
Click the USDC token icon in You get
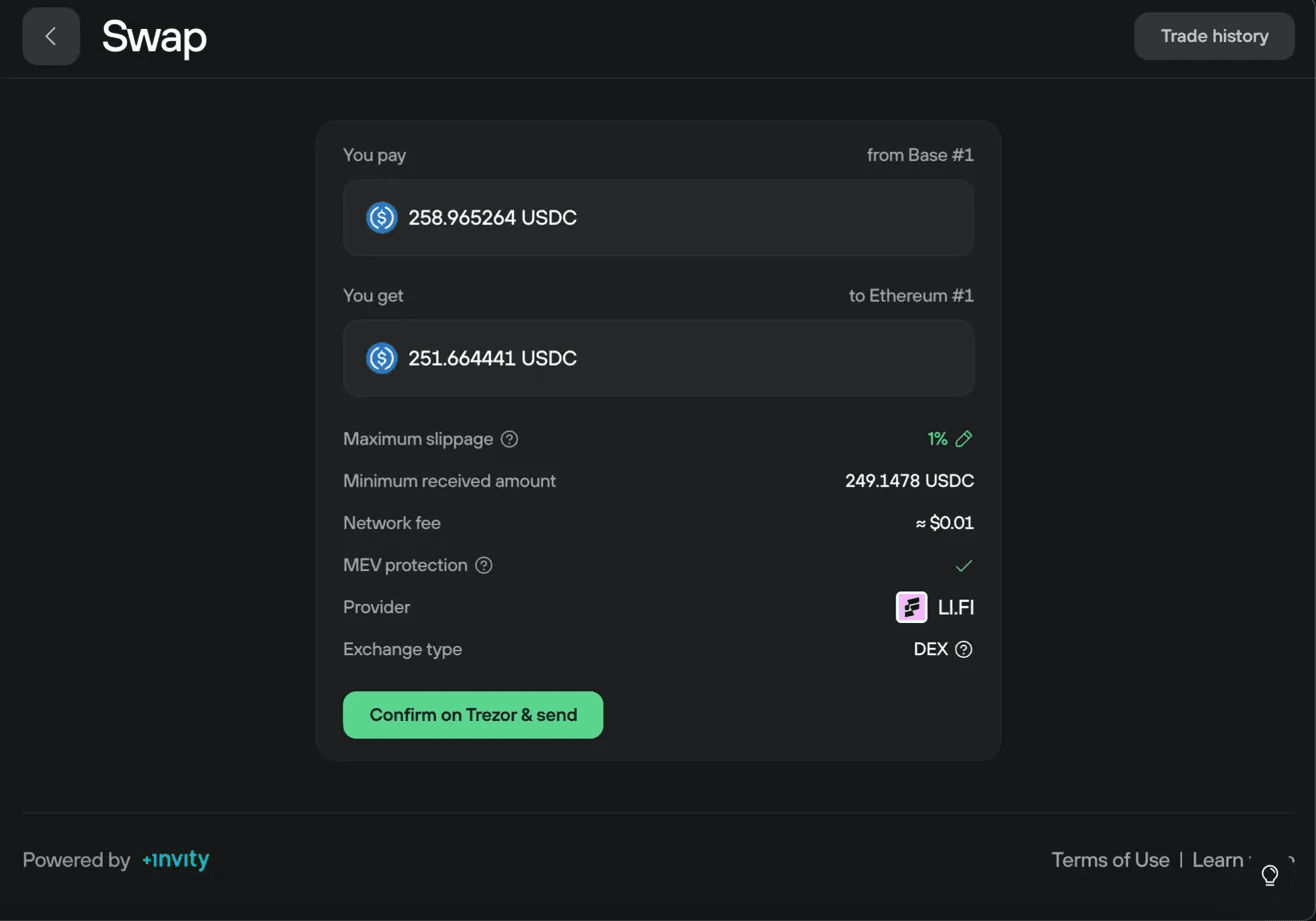click(x=381, y=357)
